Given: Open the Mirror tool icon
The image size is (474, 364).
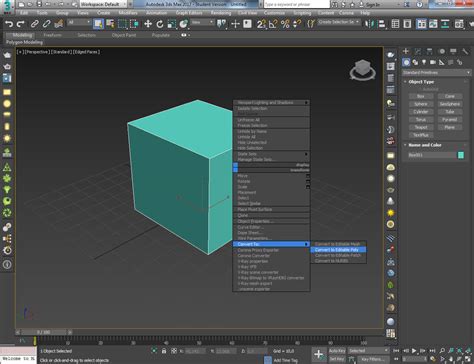Looking at the screenshot, I should point(369,24).
